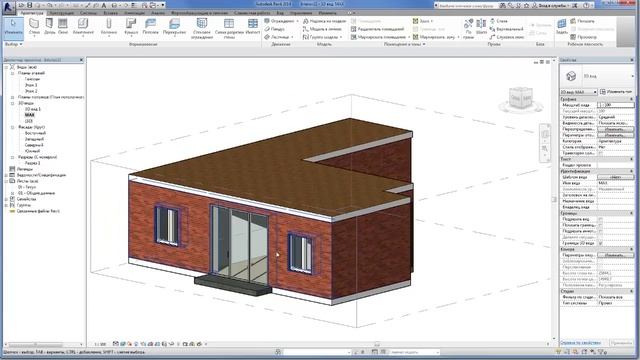Click the View Template '<Нет>' button
Screen dimensions: 640x360
pos(616,177)
